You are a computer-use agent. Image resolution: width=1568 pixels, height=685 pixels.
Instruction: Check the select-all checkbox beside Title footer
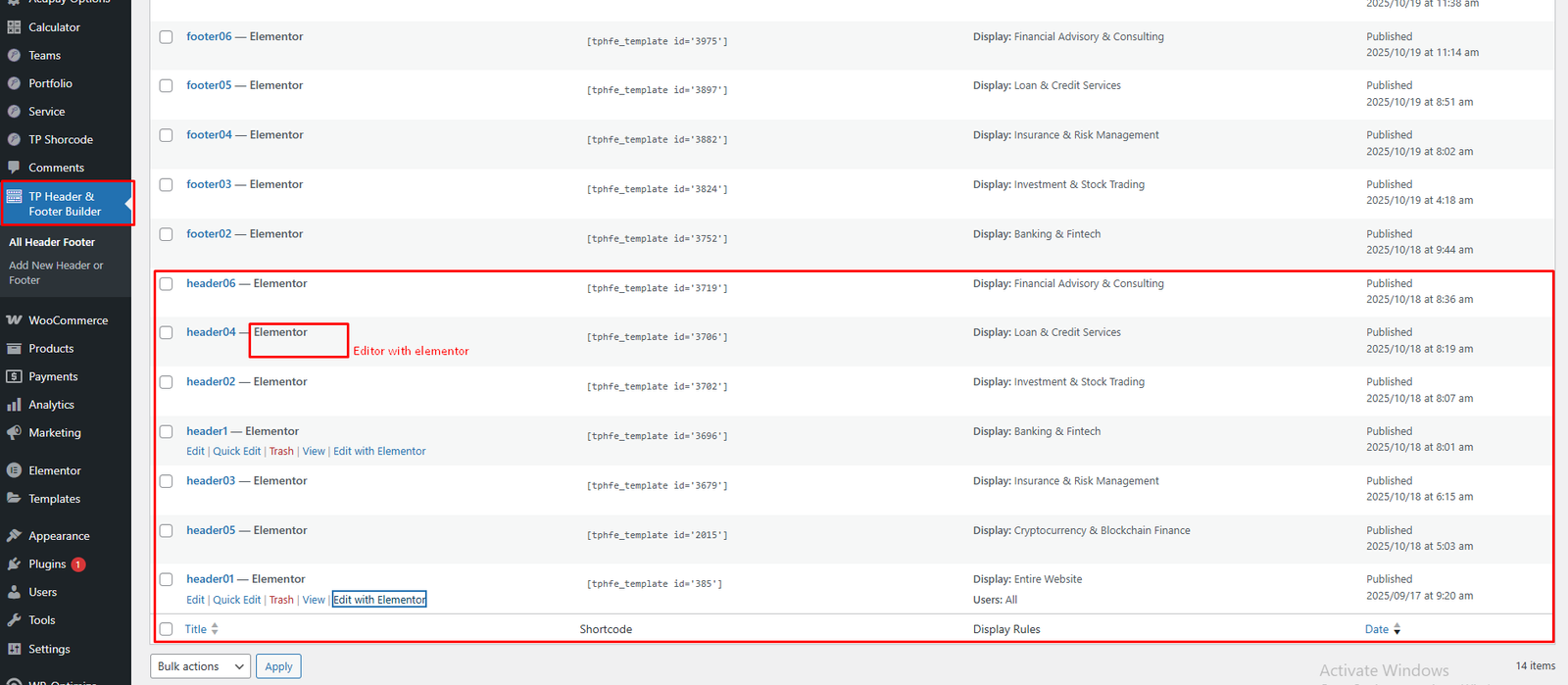tap(167, 629)
